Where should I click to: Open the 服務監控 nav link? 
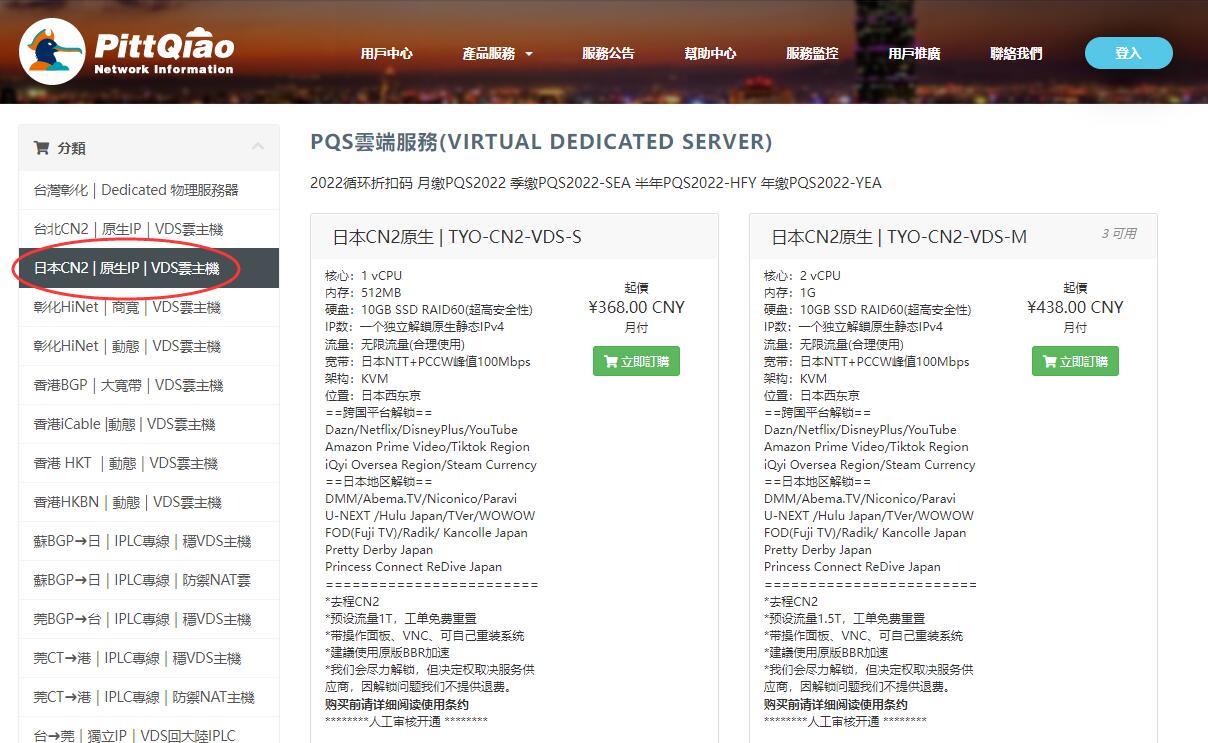click(x=812, y=54)
